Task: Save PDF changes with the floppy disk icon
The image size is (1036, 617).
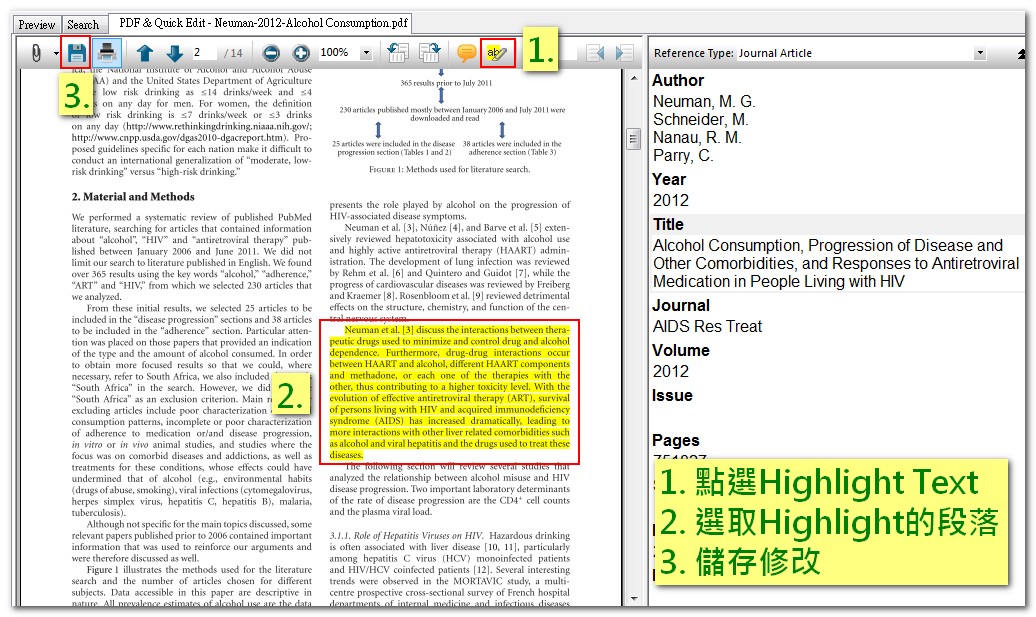Action: click(76, 52)
